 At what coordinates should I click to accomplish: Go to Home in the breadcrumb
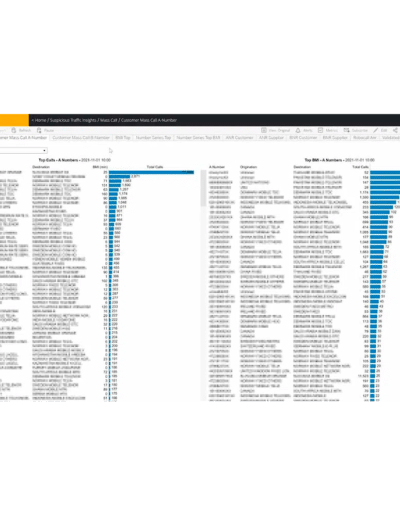tap(40, 120)
